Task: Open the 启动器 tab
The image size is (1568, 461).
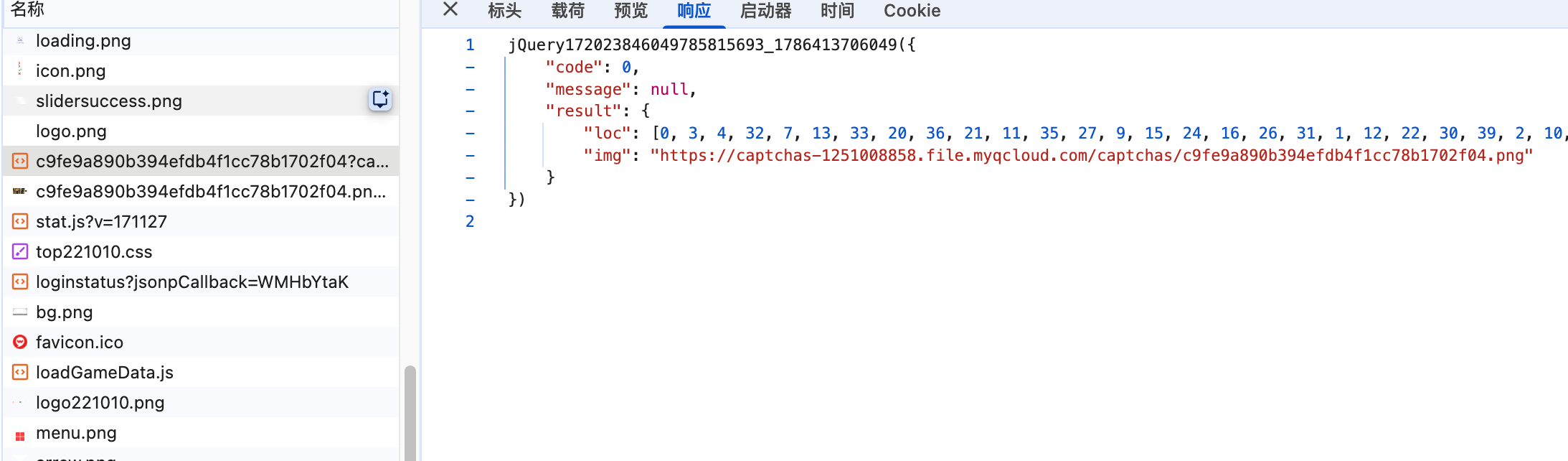Action: tap(765, 11)
